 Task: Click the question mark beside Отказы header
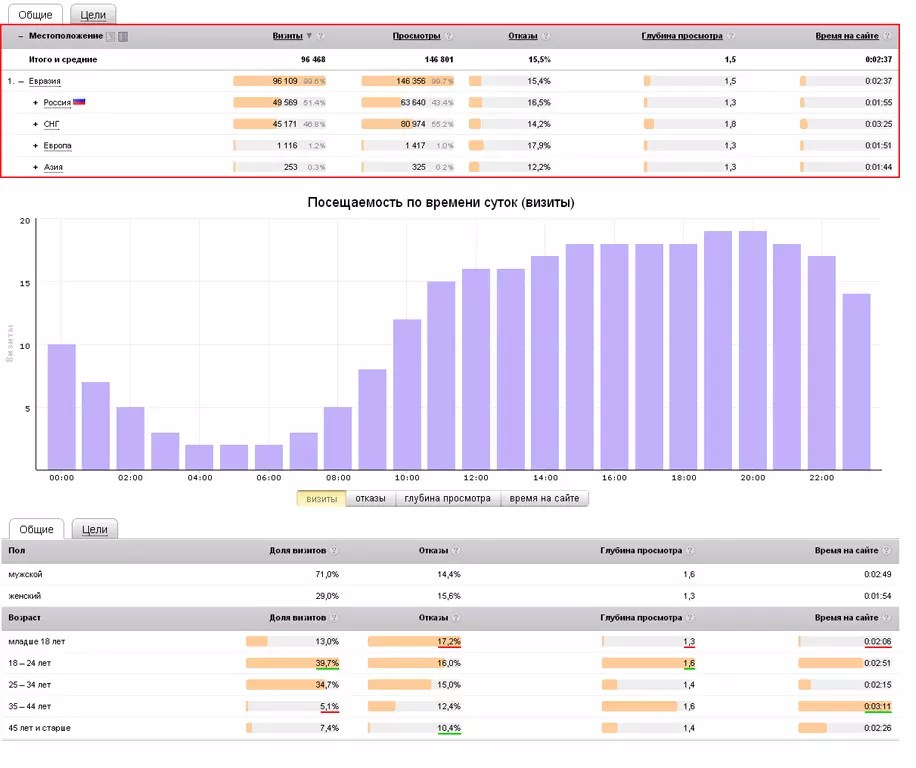point(546,36)
